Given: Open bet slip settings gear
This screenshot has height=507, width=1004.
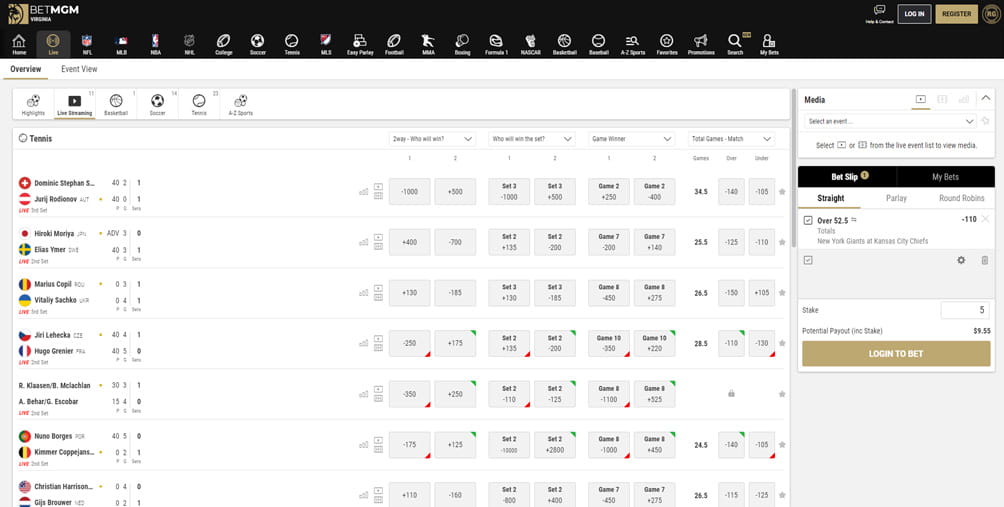Looking at the screenshot, I should click(x=961, y=260).
